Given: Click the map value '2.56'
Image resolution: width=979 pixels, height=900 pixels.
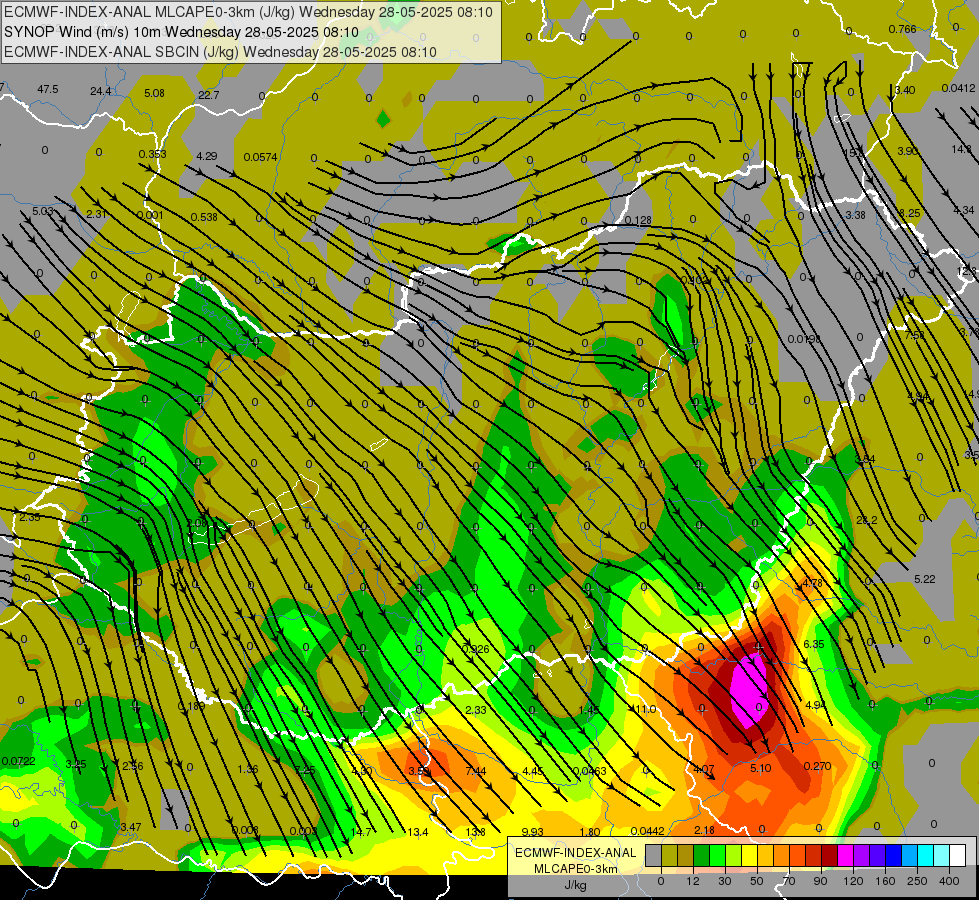Looking at the screenshot, I should [x=132, y=766].
